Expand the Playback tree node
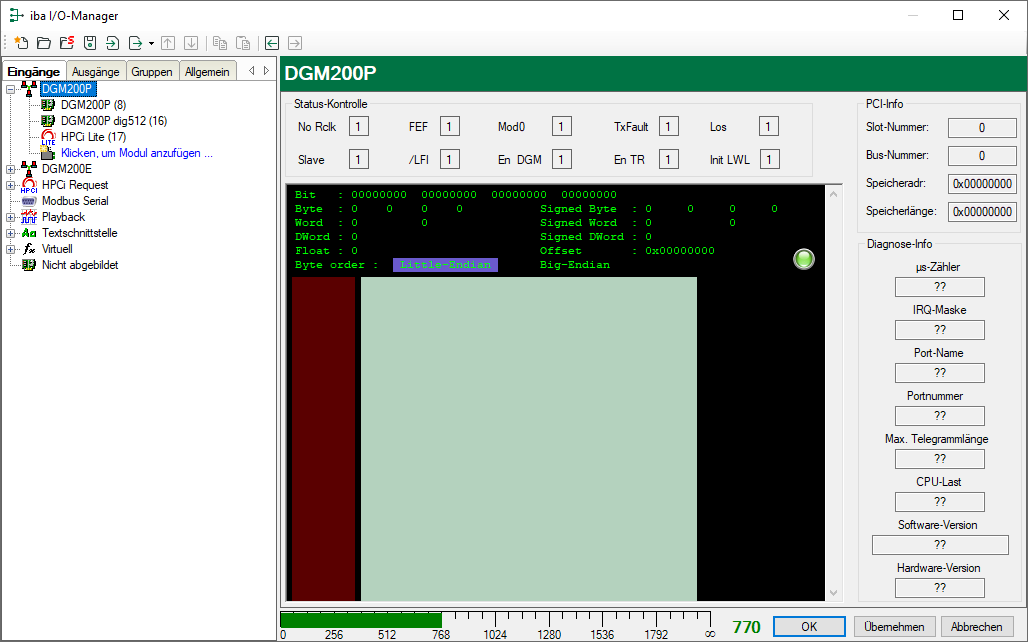 11,217
